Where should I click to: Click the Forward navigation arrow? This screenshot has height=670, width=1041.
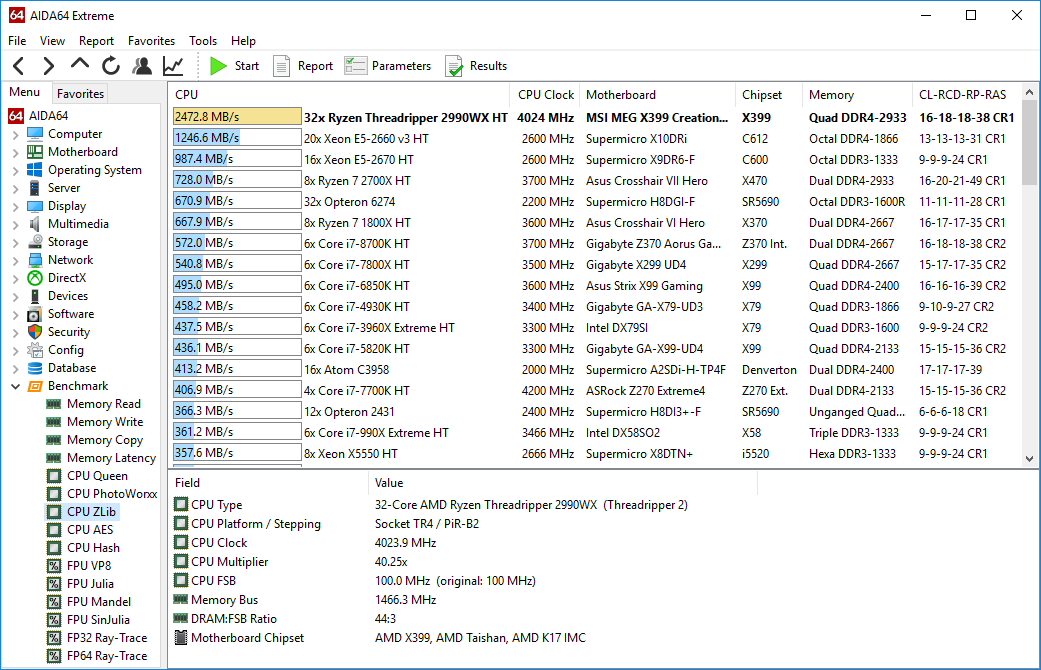click(x=48, y=66)
